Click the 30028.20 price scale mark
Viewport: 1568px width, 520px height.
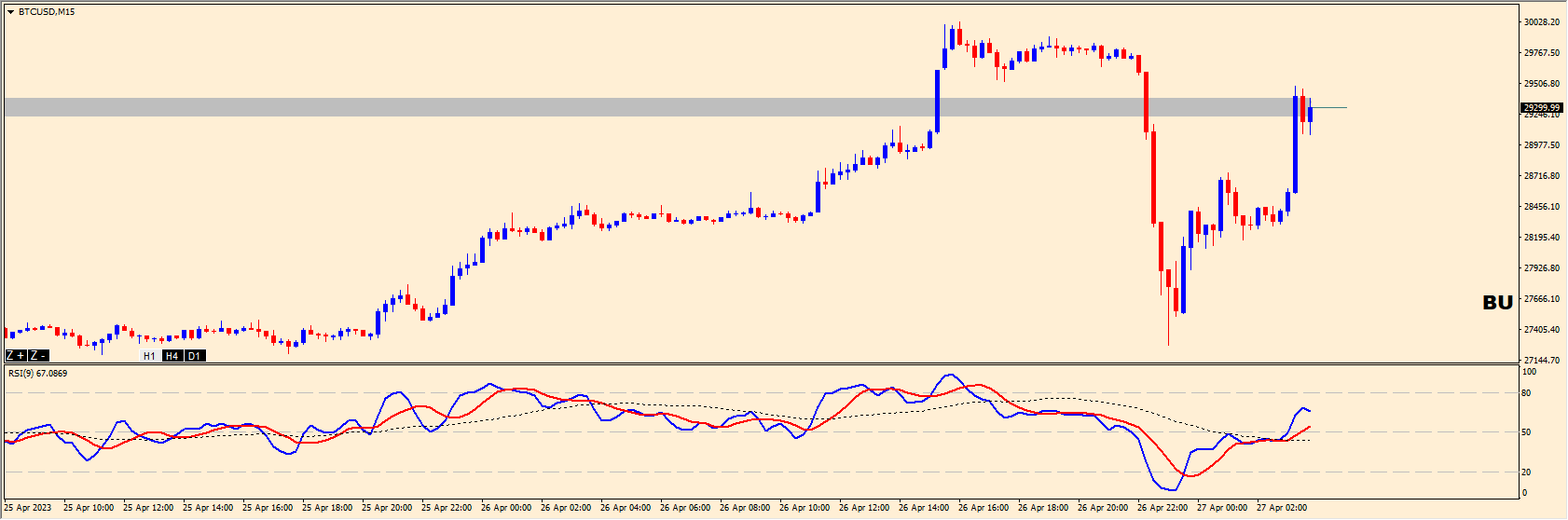[1541, 22]
